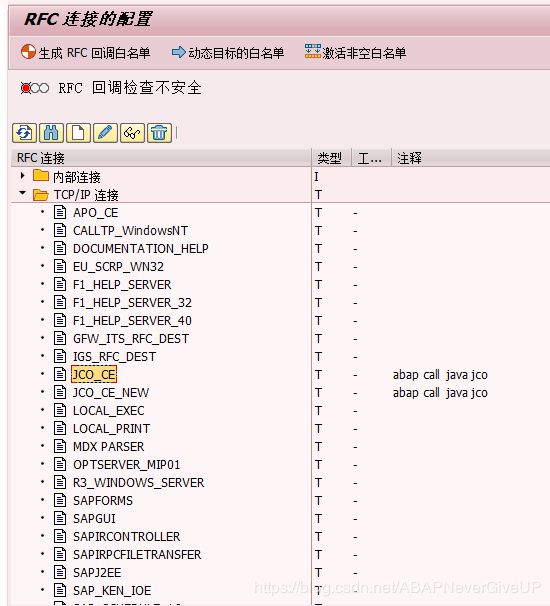Click the refresh toolbar icon
The width and height of the screenshot is (550, 606).
pos(24,133)
